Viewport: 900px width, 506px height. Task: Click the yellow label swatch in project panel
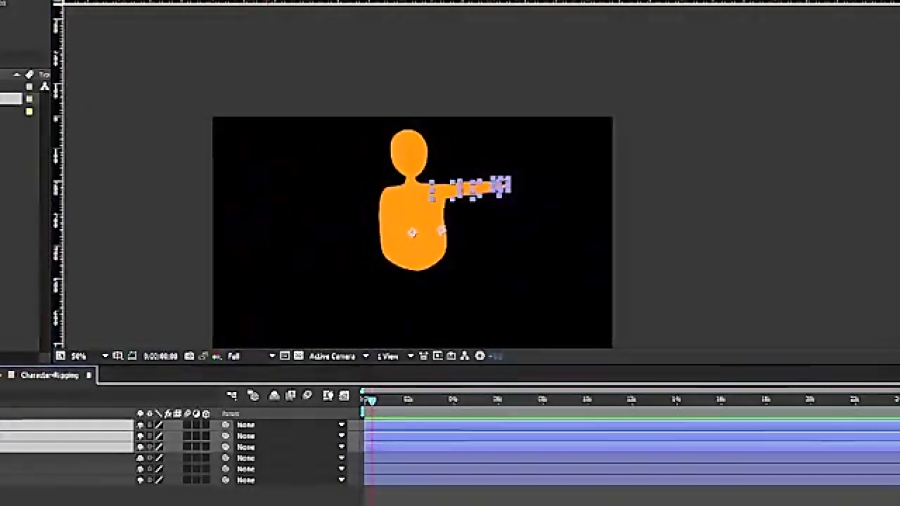point(29,112)
